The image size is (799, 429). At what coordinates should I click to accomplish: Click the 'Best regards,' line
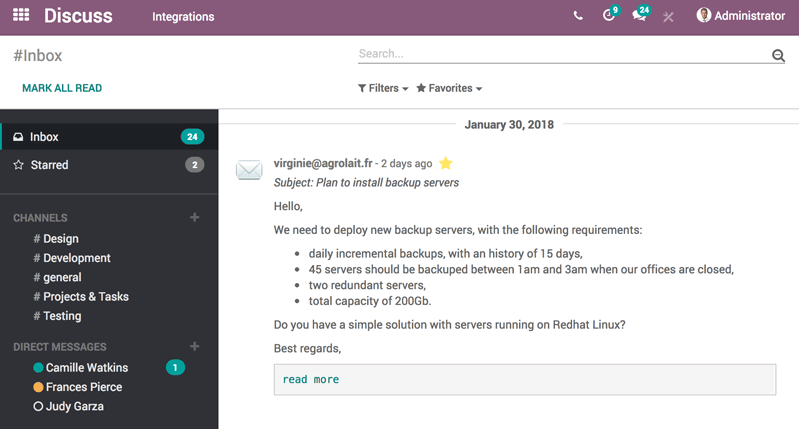pos(307,348)
